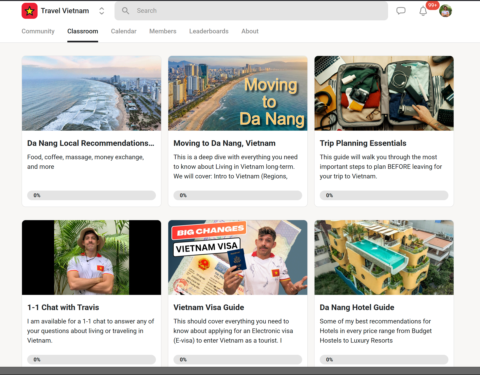Open the notifications bell icon
This screenshot has height=375, width=480.
423,11
